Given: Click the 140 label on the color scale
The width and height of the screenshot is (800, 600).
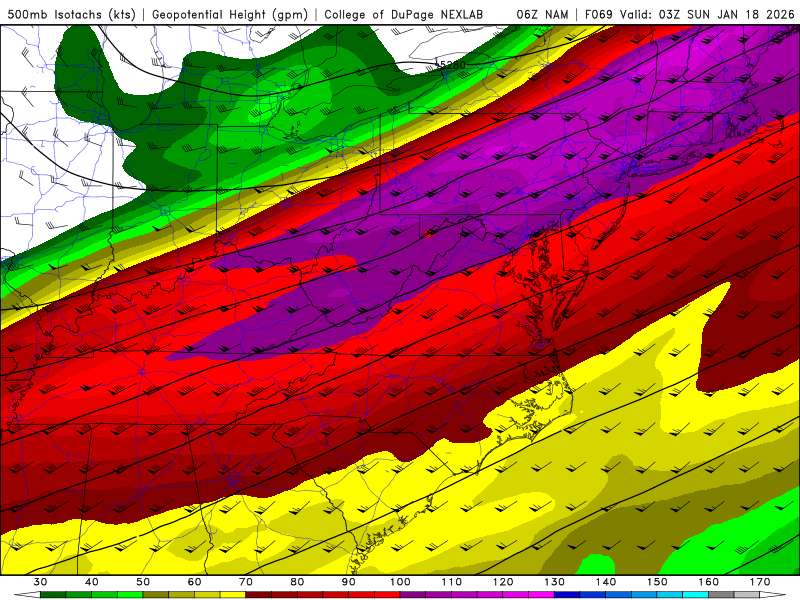Looking at the screenshot, I should (606, 582).
